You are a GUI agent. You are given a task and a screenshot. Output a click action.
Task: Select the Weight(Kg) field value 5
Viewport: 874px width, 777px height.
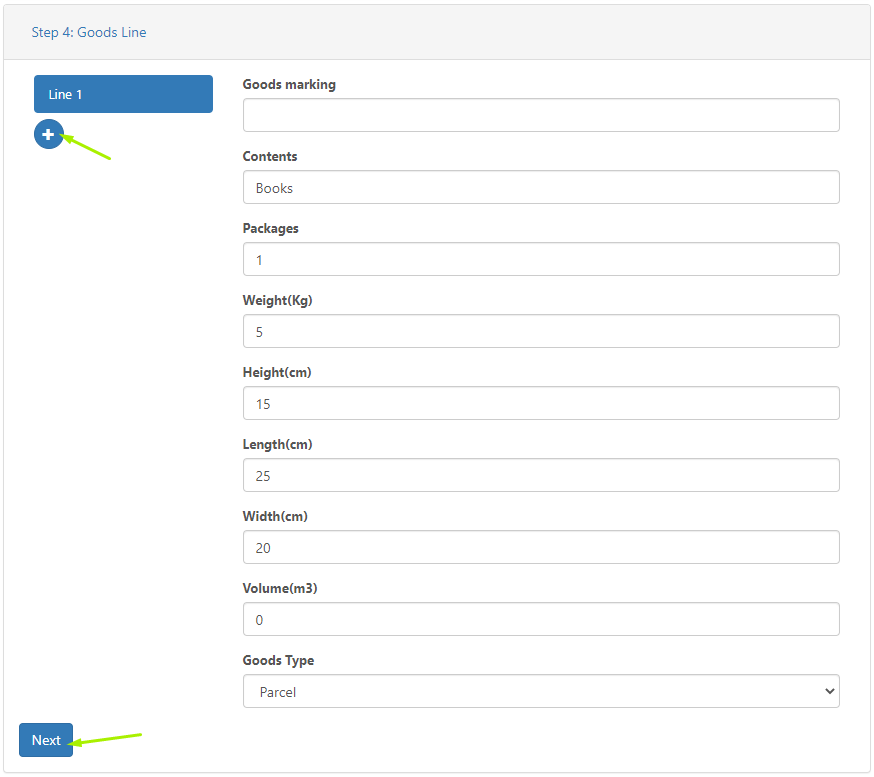coord(540,331)
